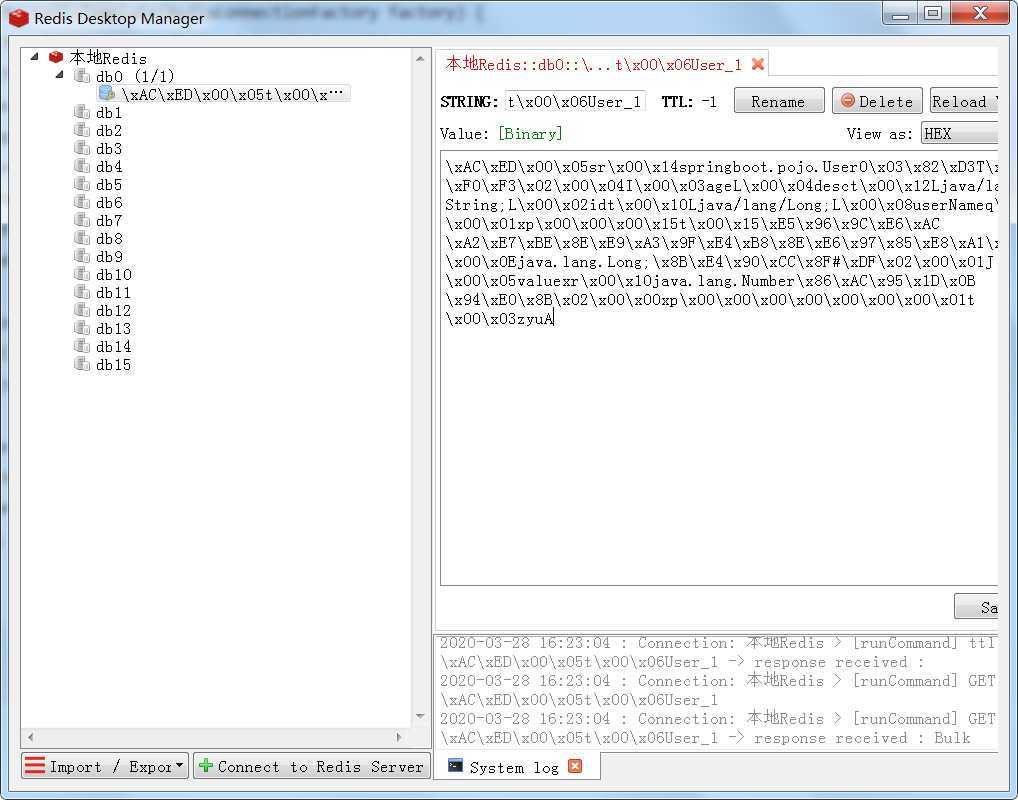Click the db11 database icon

(82, 292)
